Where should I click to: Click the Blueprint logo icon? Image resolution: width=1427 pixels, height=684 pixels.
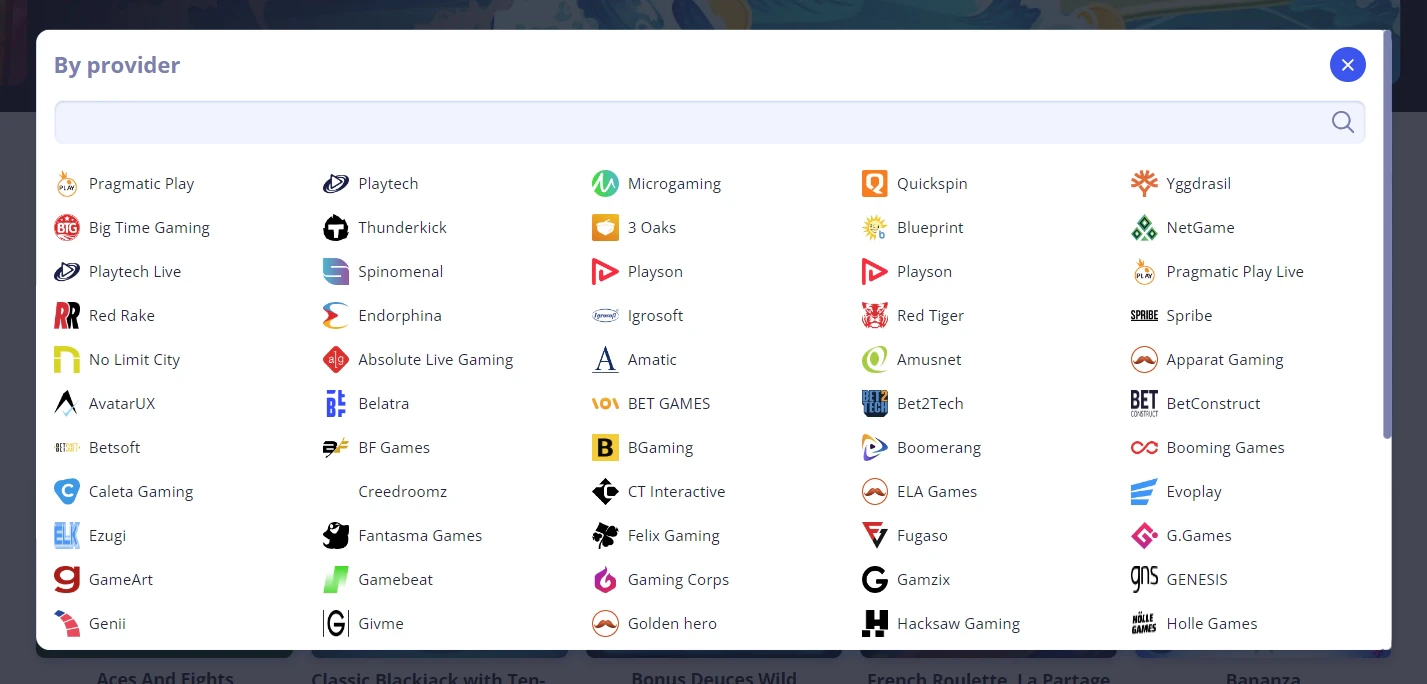pyautogui.click(x=875, y=228)
